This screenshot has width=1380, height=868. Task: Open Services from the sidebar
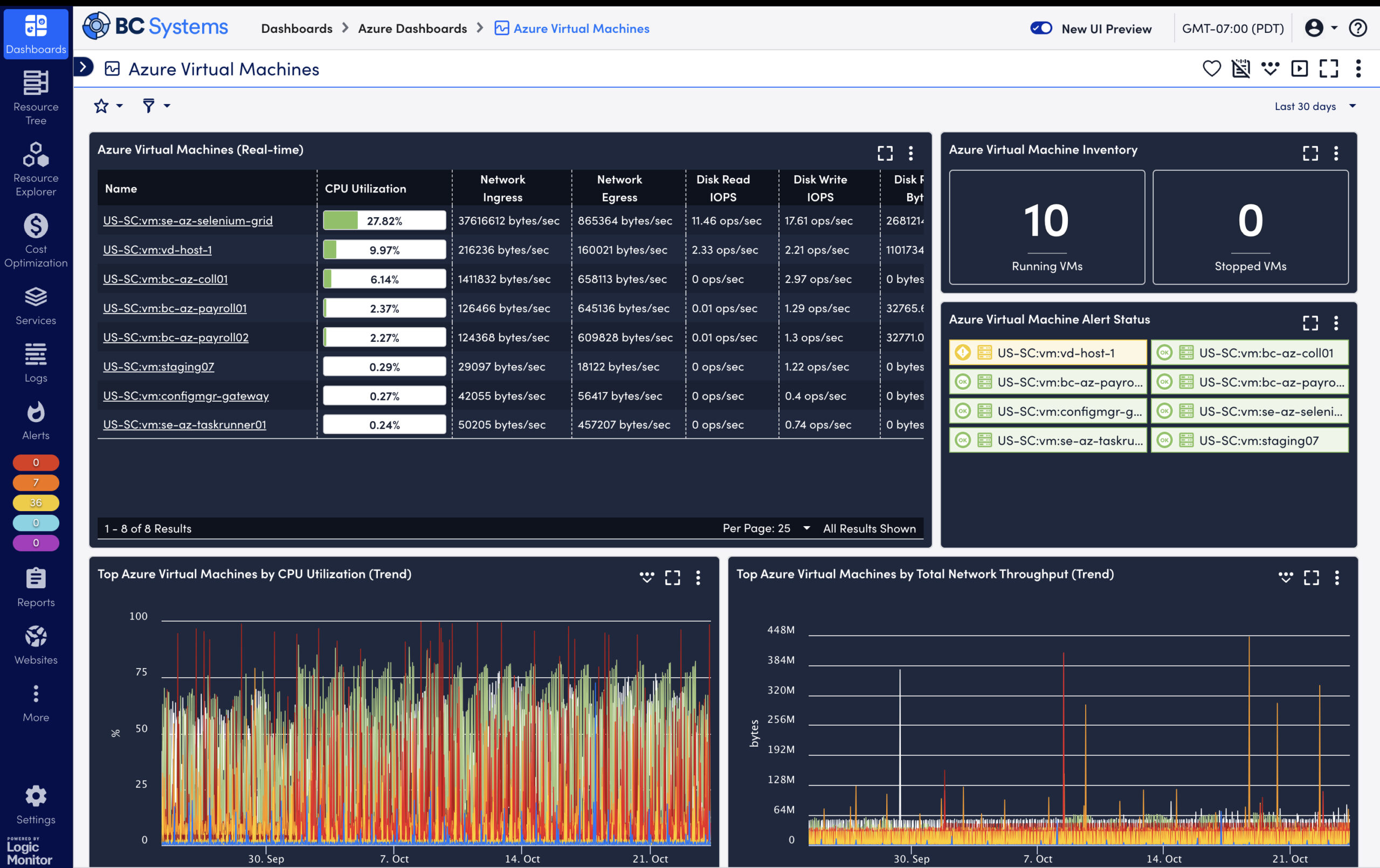pyautogui.click(x=36, y=306)
